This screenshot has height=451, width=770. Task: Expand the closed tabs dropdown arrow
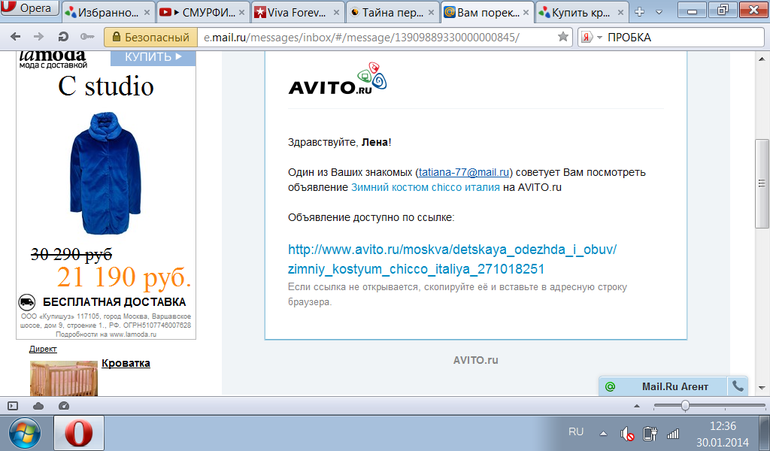(x=659, y=12)
